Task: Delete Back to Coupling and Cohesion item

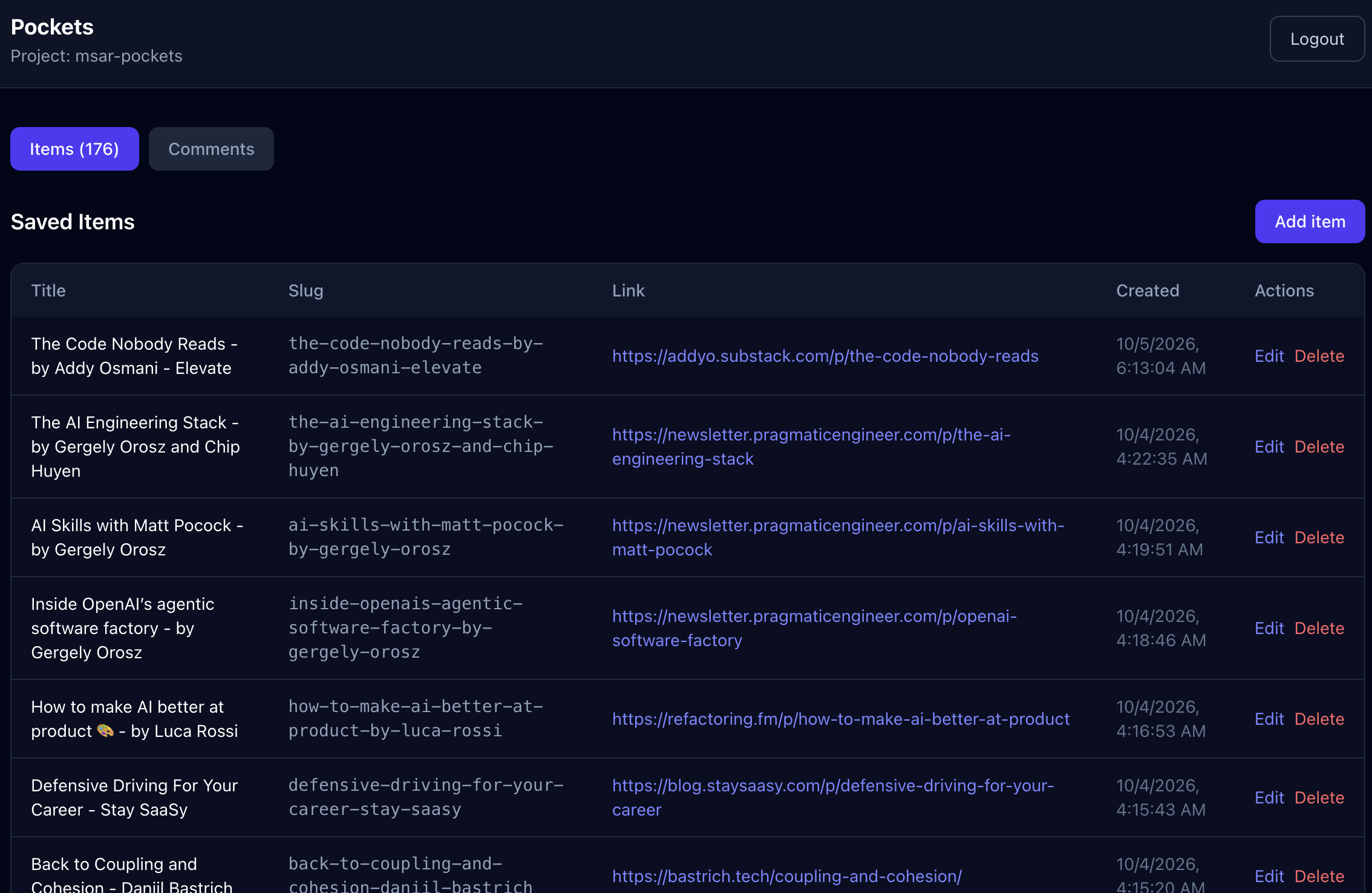Action: click(x=1319, y=876)
